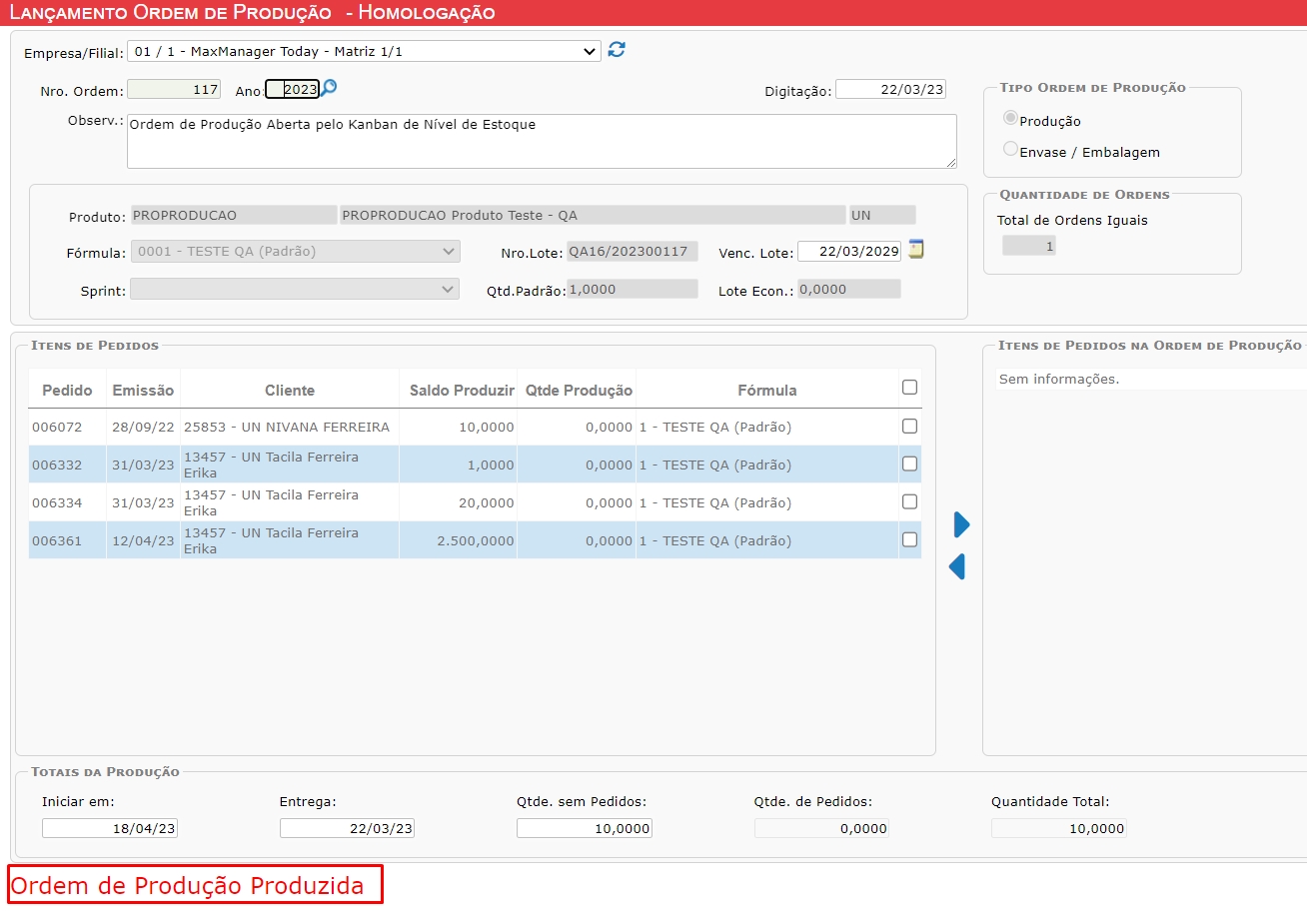Click the Quantidade Total field
The height and width of the screenshot is (924, 1307).
pos(1059,828)
